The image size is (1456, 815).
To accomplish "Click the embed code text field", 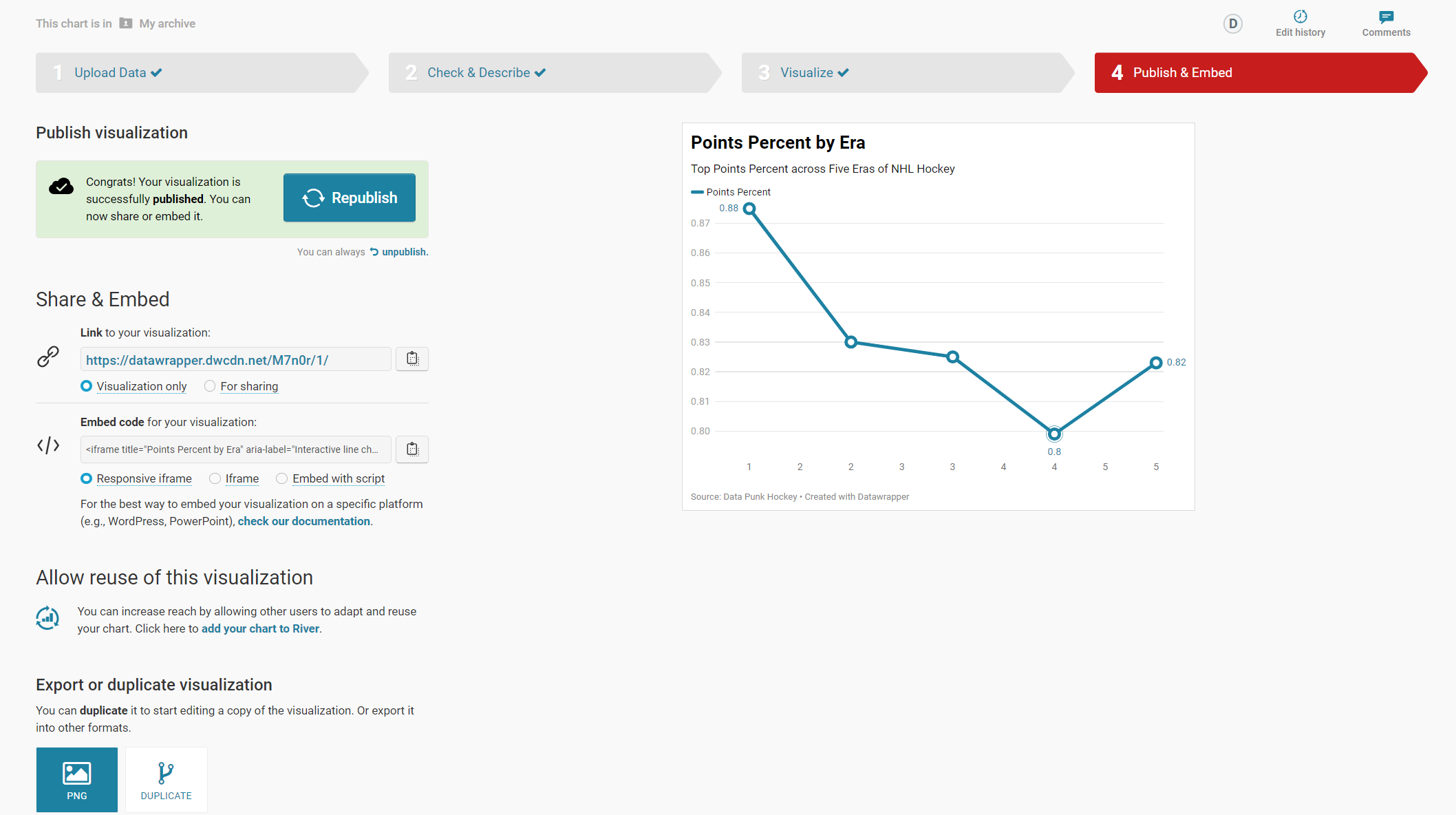I will (x=235, y=449).
